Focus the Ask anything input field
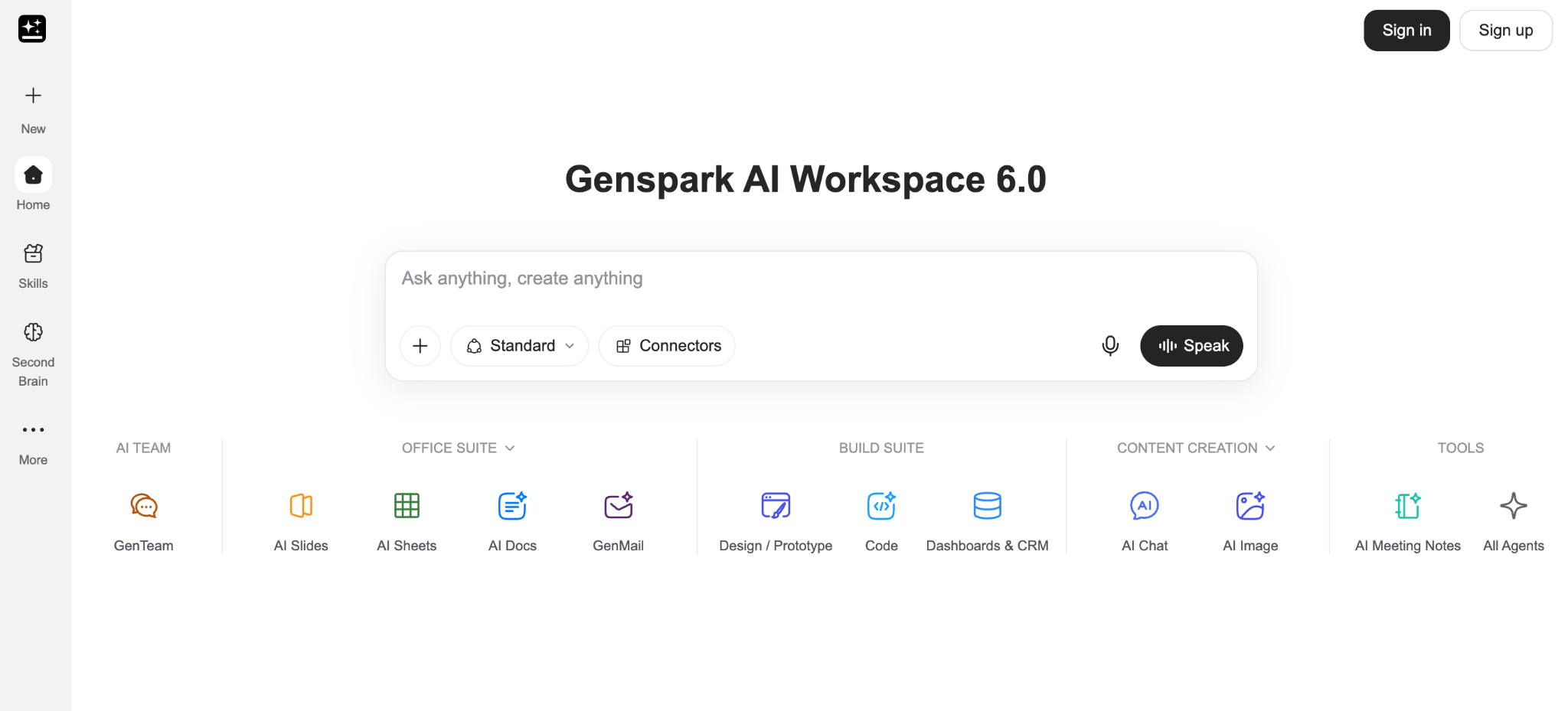This screenshot has height=711, width=1568. pos(821,279)
